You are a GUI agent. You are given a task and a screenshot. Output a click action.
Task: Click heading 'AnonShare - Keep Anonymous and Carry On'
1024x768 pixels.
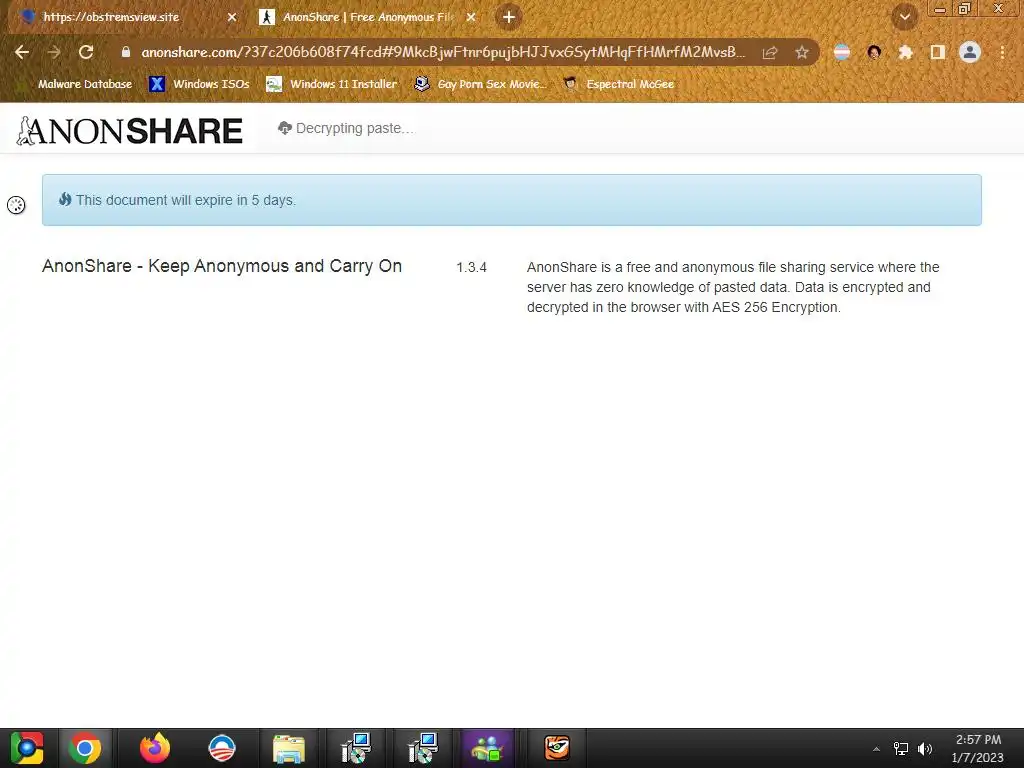coord(222,266)
